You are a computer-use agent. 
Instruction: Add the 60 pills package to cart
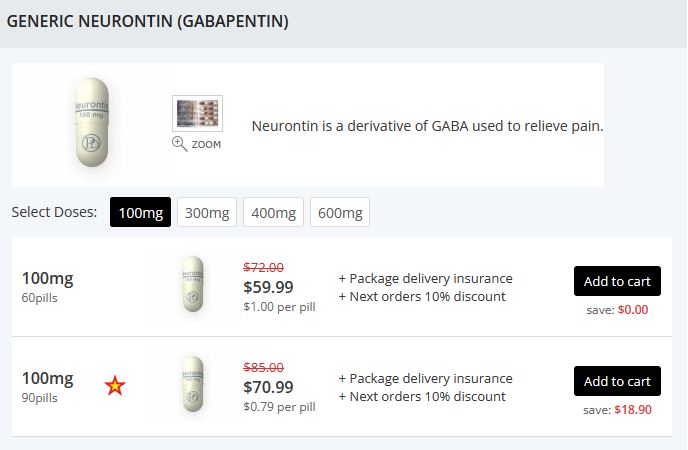[617, 281]
